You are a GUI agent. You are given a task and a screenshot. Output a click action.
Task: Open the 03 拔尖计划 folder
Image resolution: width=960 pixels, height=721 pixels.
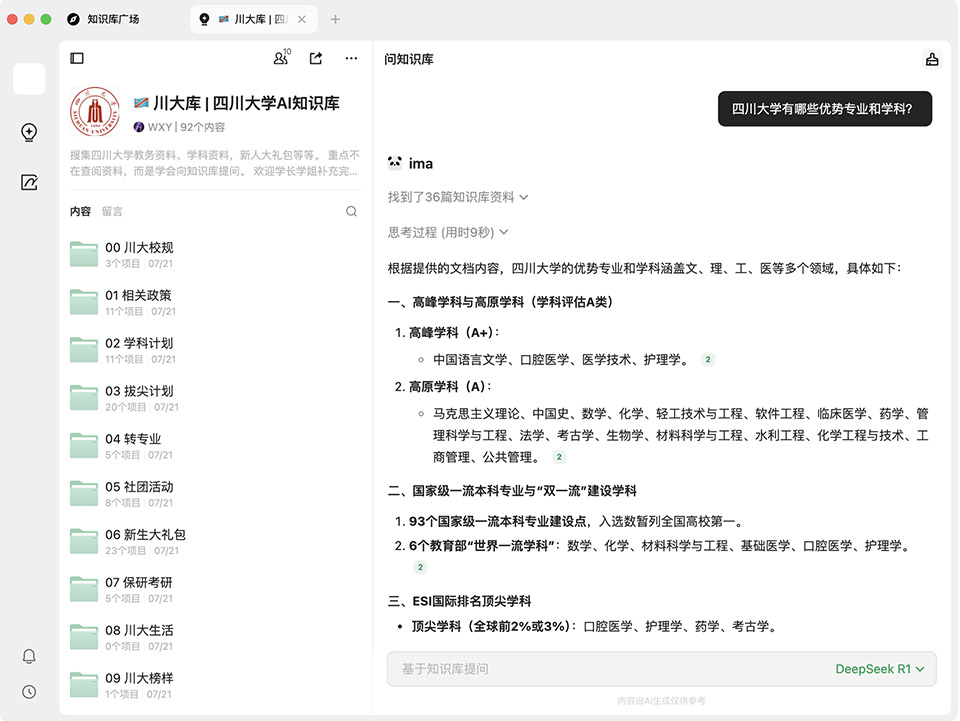click(139, 391)
